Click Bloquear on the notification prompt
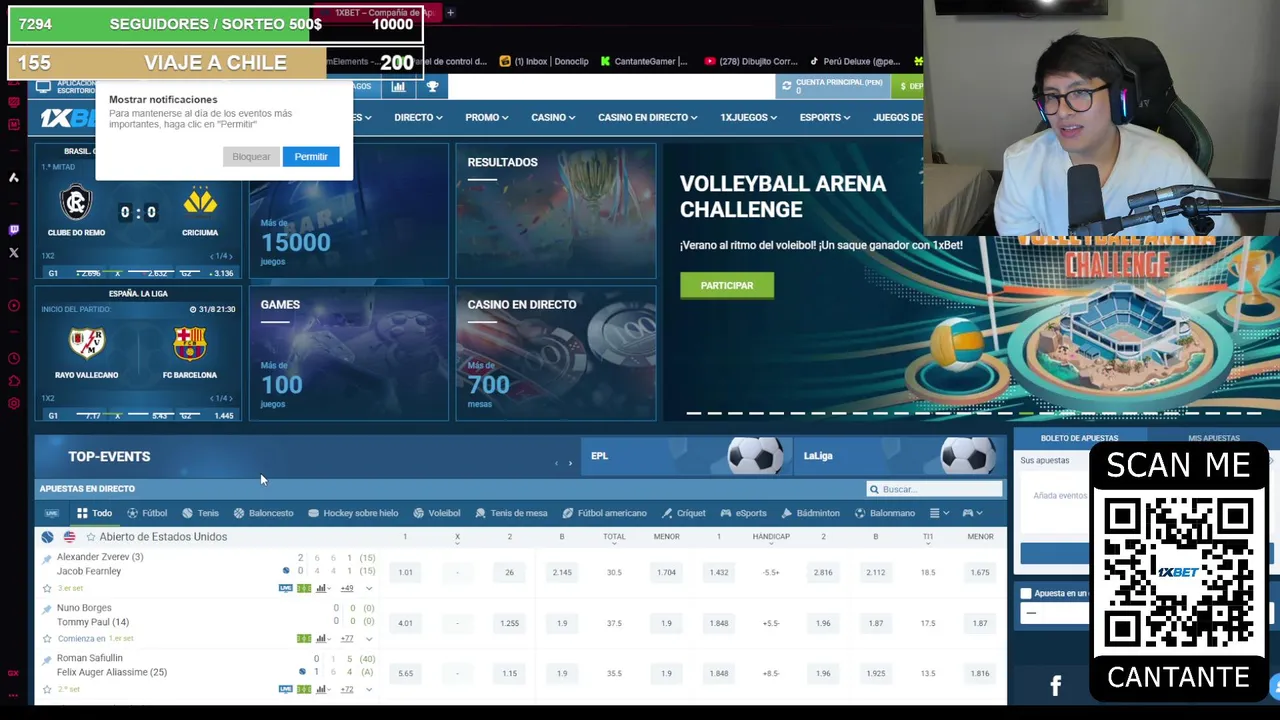The height and width of the screenshot is (720, 1280). pyautogui.click(x=251, y=157)
